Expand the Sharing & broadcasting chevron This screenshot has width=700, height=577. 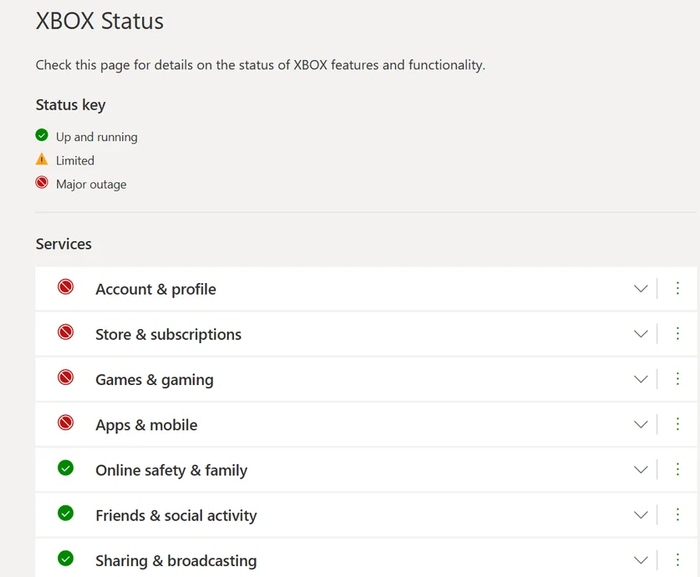coord(641,560)
